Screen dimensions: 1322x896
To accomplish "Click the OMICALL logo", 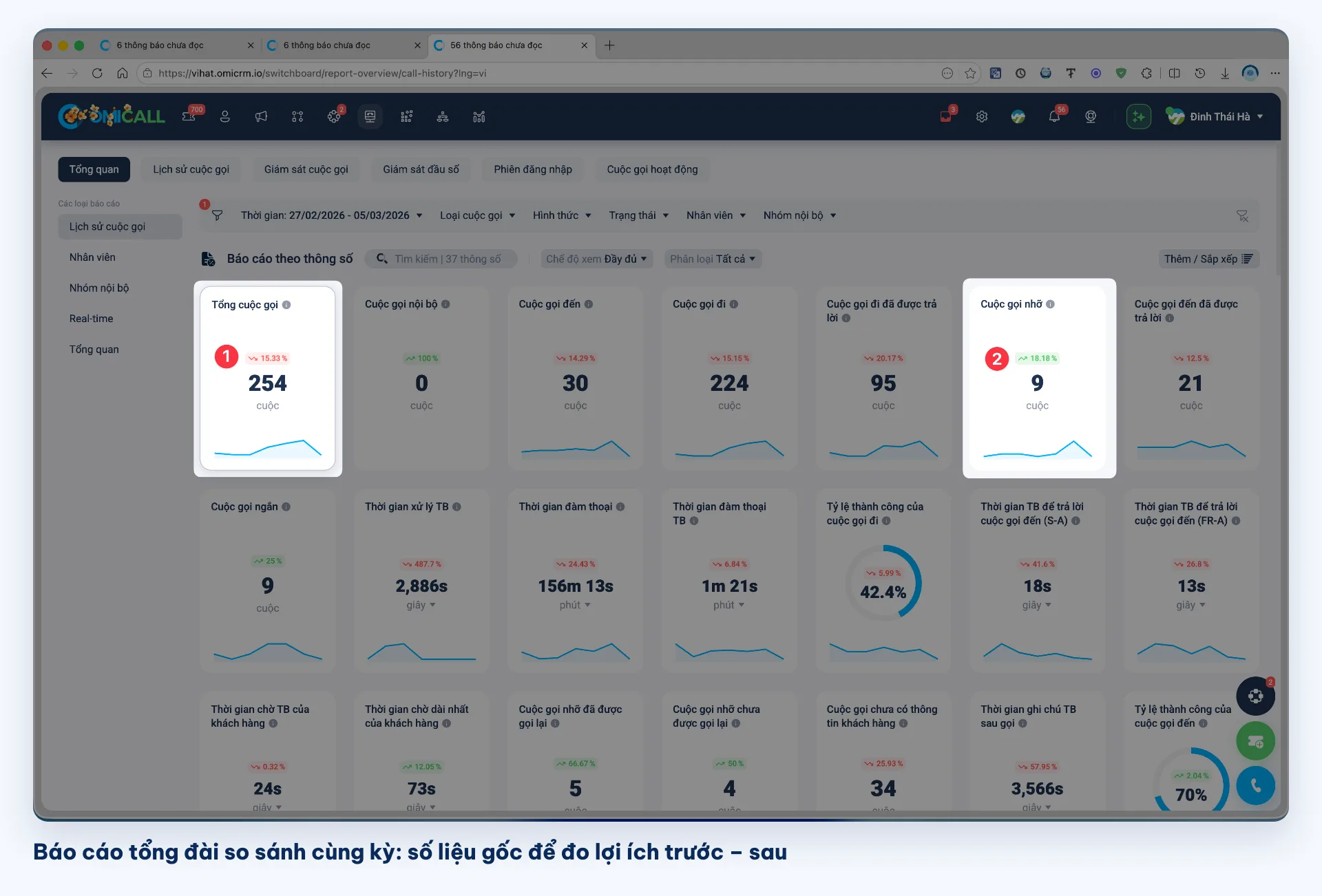I will (112, 116).
